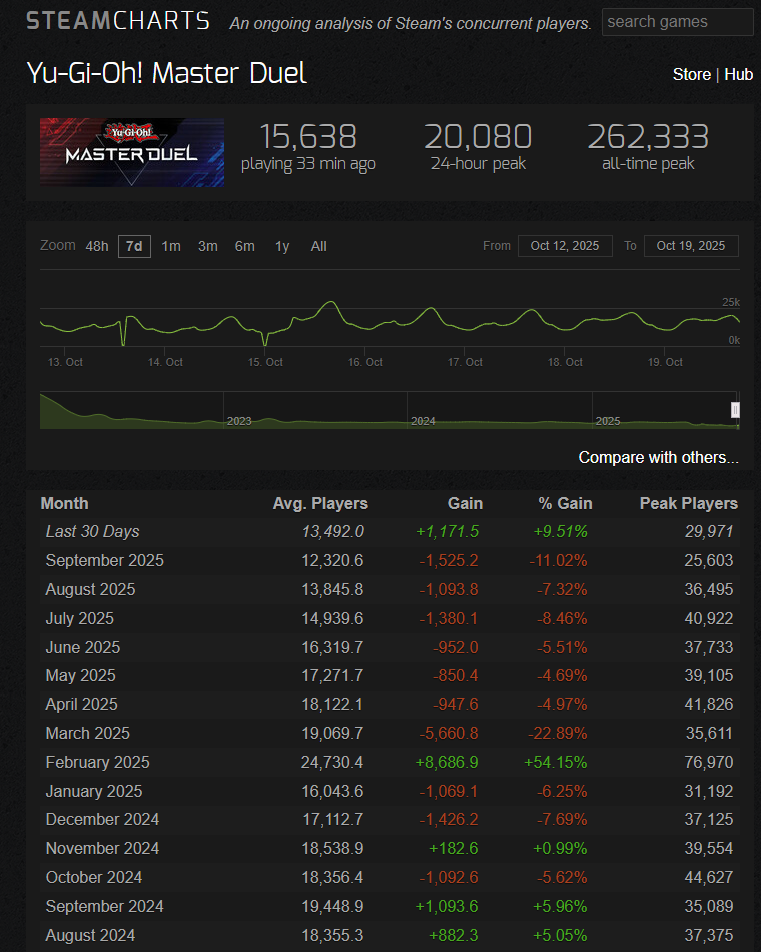Edit the From date field Oct 12, 2025
761x952 pixels.
point(565,246)
